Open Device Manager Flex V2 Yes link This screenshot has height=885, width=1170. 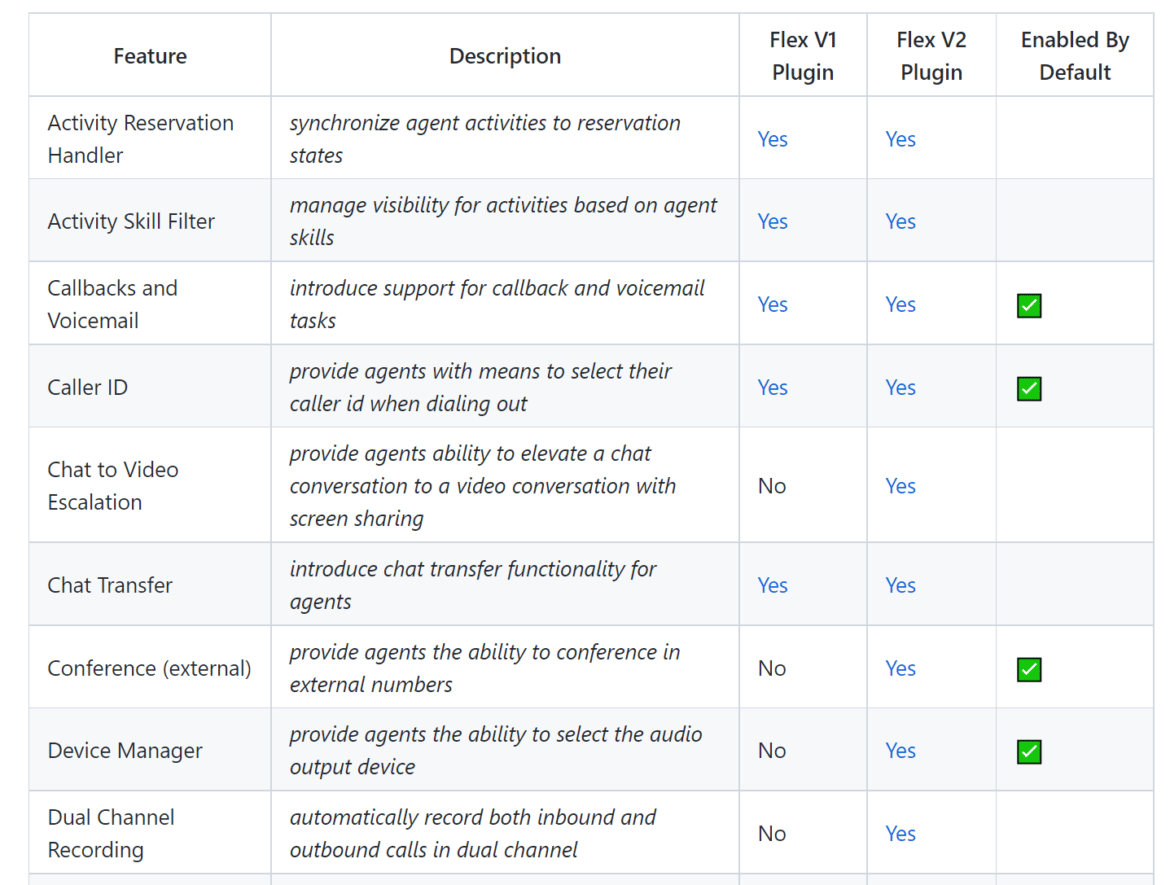point(900,750)
